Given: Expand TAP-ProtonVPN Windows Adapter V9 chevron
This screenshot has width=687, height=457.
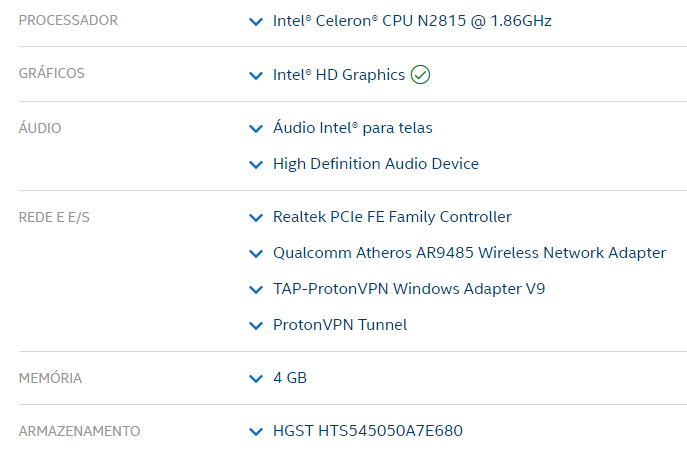Looking at the screenshot, I should [x=256, y=289].
